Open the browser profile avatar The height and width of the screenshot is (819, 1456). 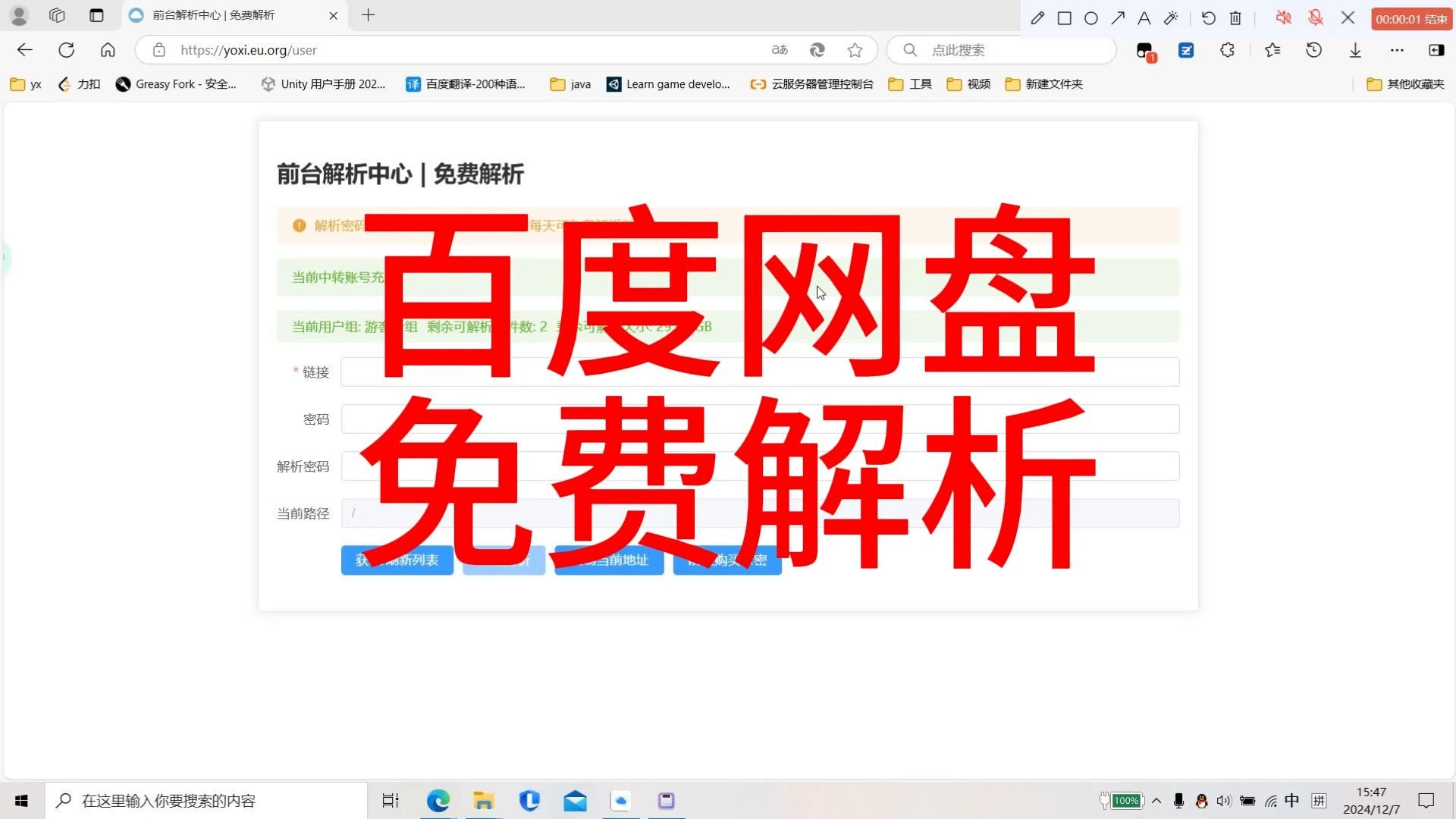coord(19,15)
